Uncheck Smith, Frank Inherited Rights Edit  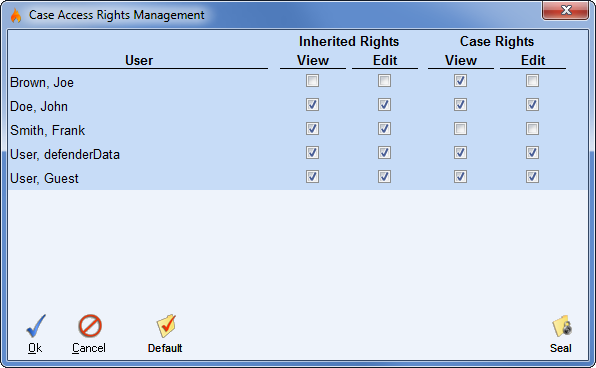point(384,128)
